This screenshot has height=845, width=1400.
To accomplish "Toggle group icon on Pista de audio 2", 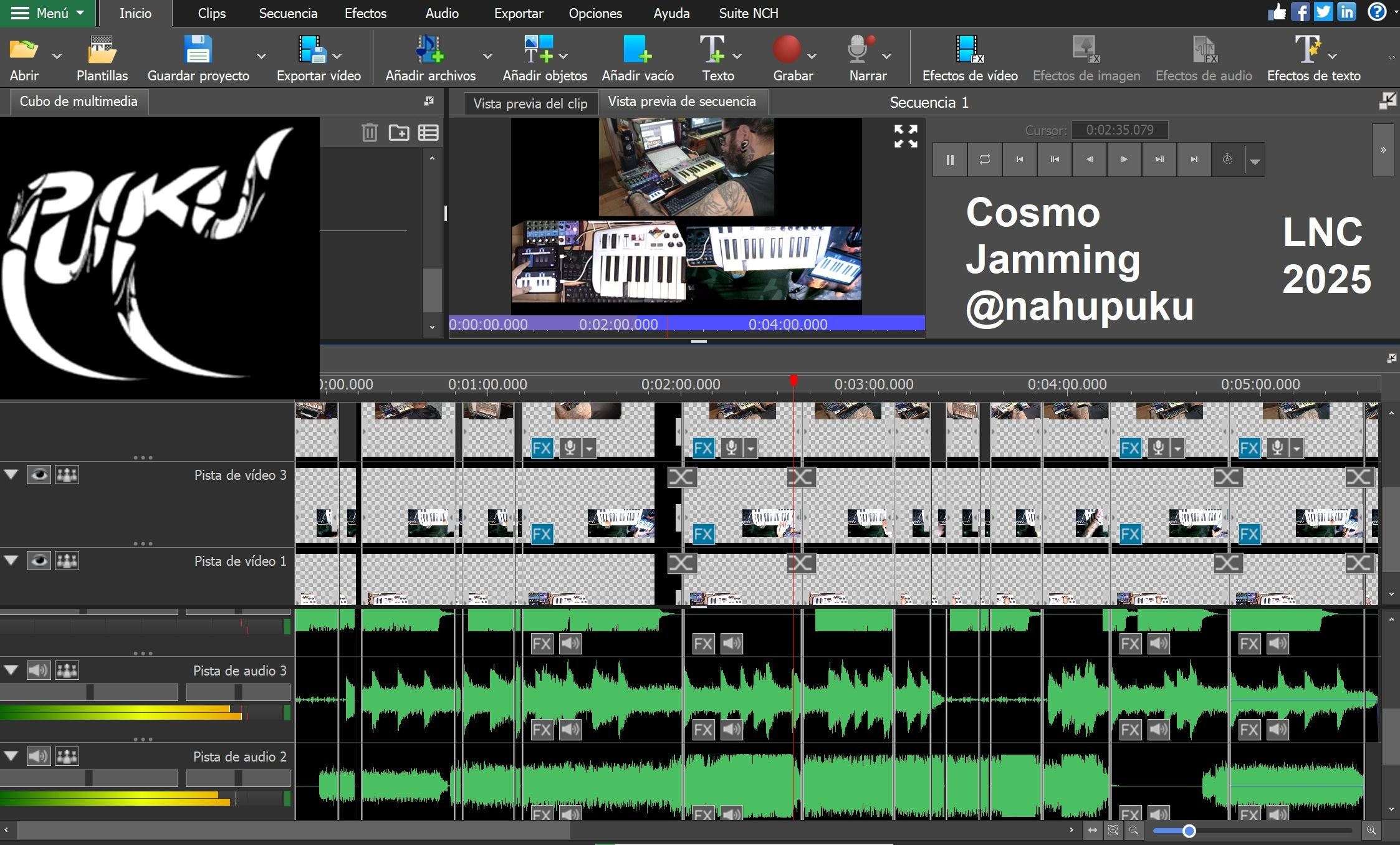I will pos(67,757).
